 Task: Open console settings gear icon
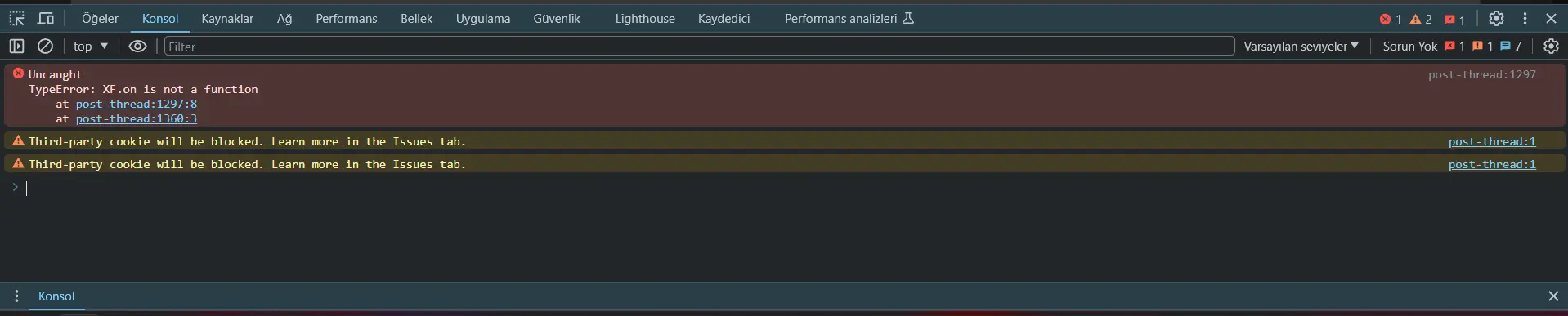tap(1551, 47)
